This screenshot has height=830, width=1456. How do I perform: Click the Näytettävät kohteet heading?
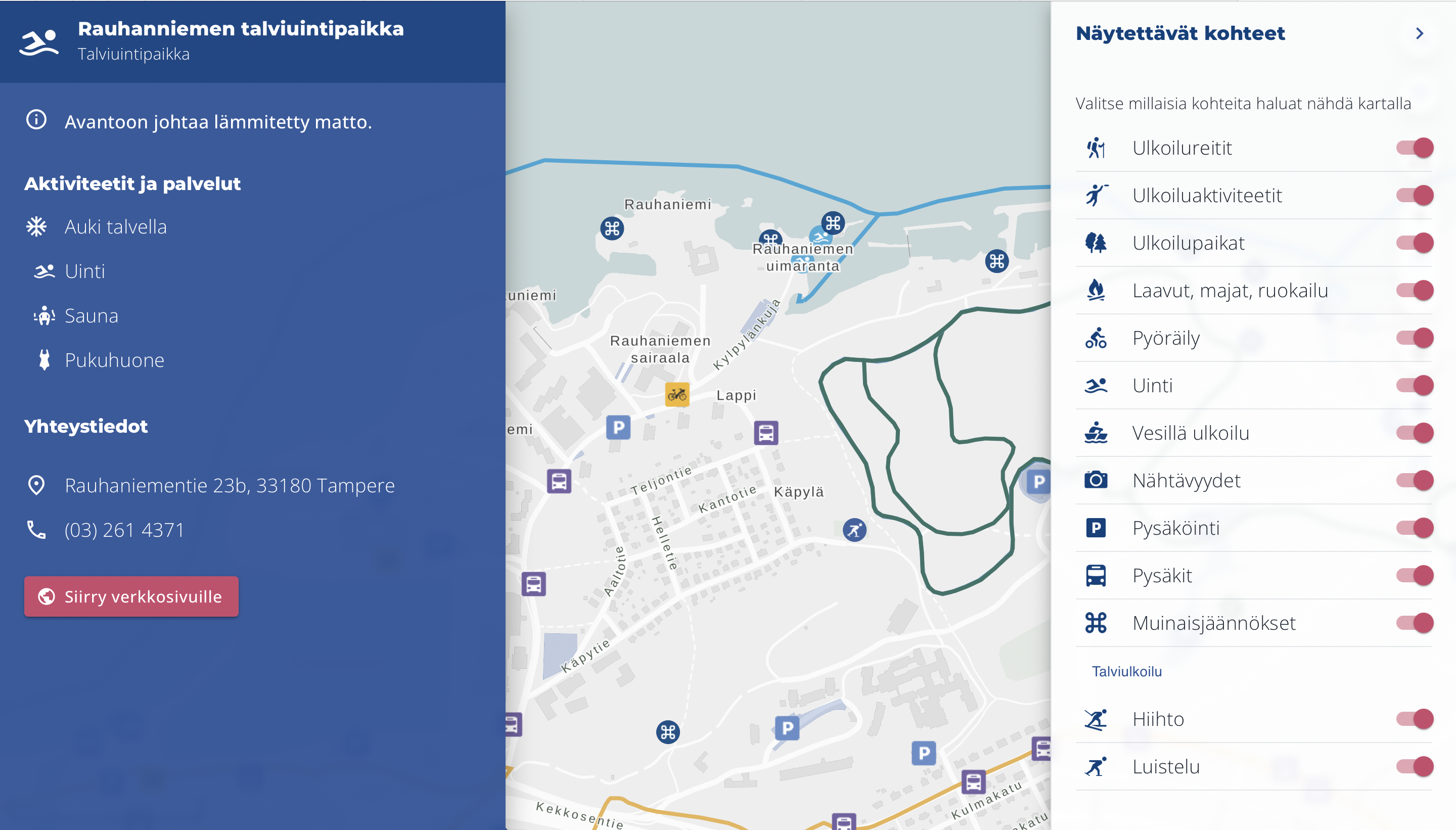click(x=1180, y=34)
